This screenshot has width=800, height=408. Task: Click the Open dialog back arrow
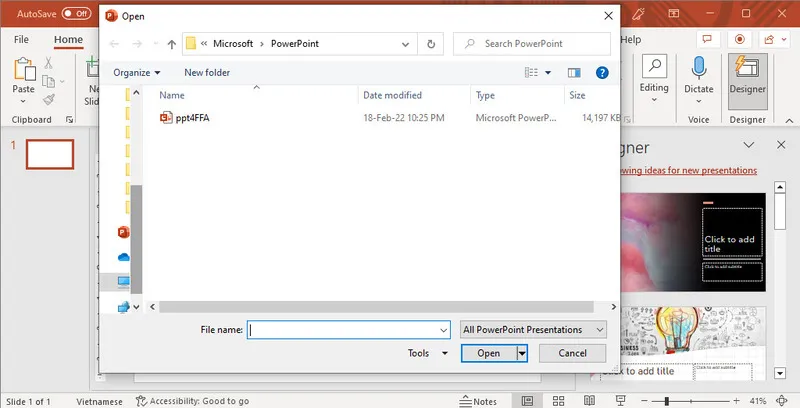(114, 44)
